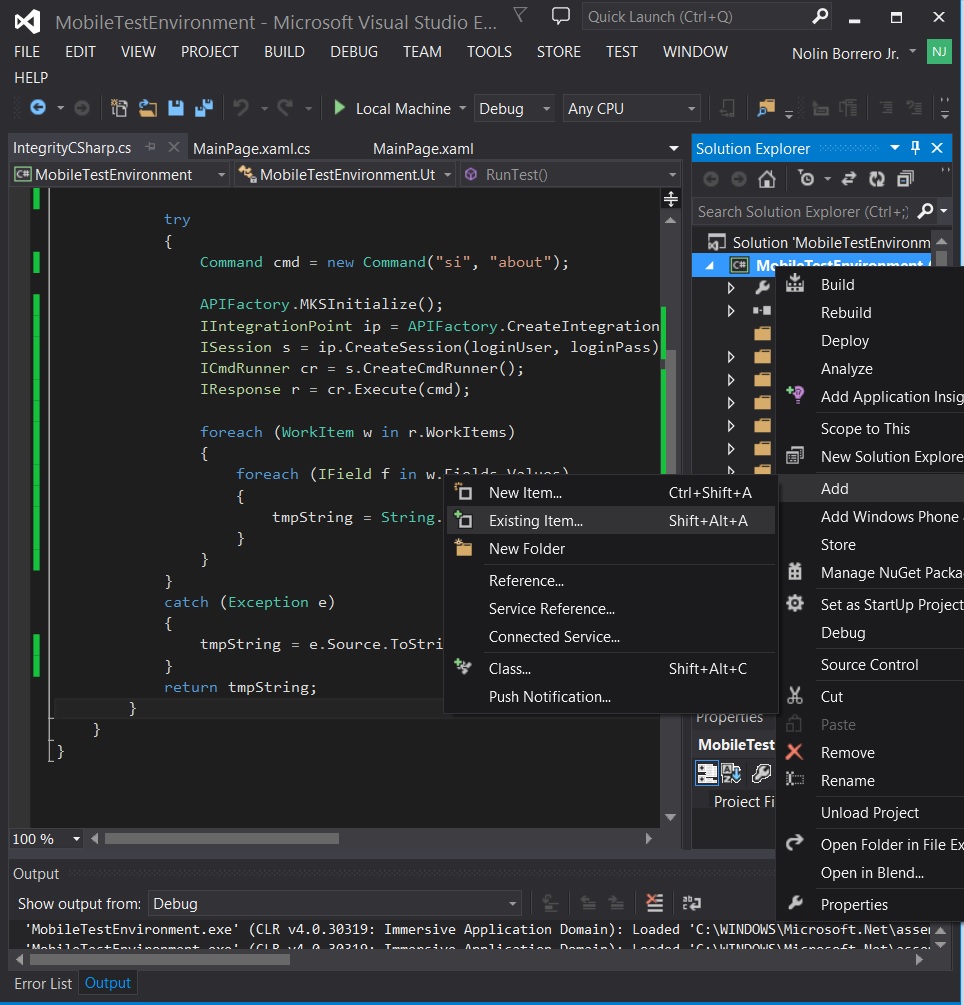Click the NJ account avatar badge
This screenshot has height=1005, width=964.
pos(939,52)
